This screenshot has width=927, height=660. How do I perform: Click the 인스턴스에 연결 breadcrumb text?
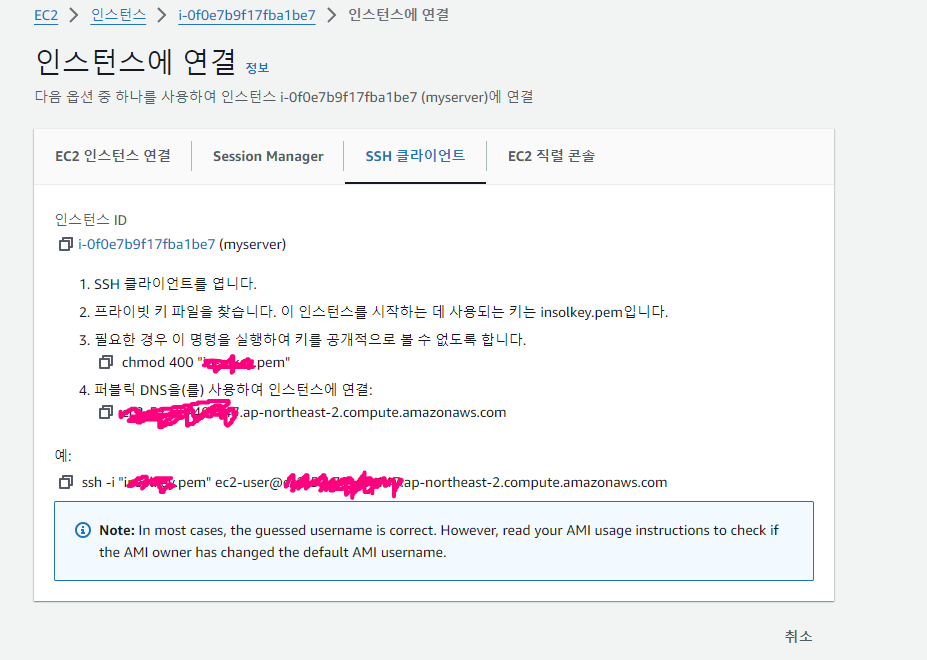pyautogui.click(x=398, y=15)
